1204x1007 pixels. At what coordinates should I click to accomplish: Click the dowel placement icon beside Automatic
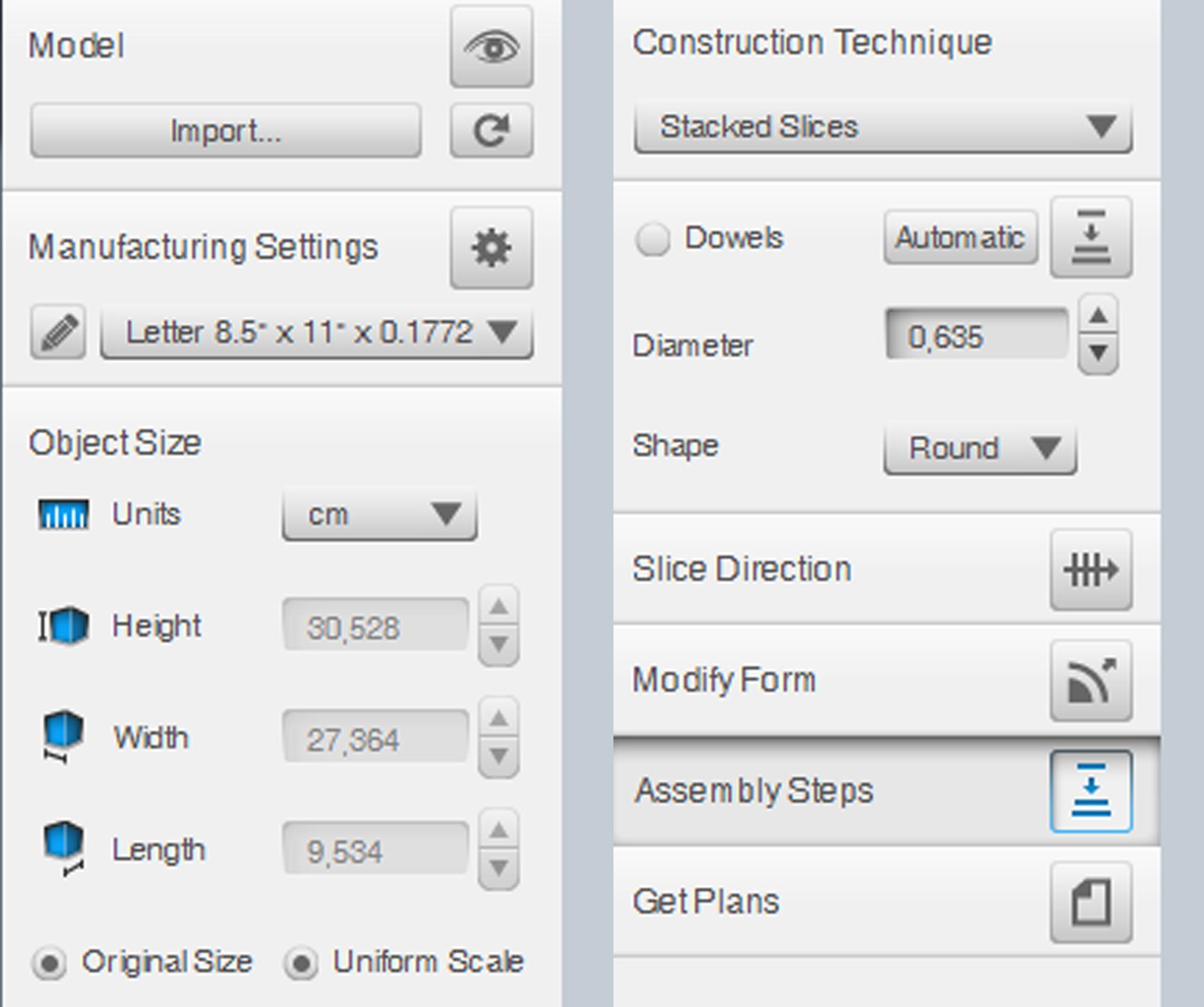click(1091, 237)
